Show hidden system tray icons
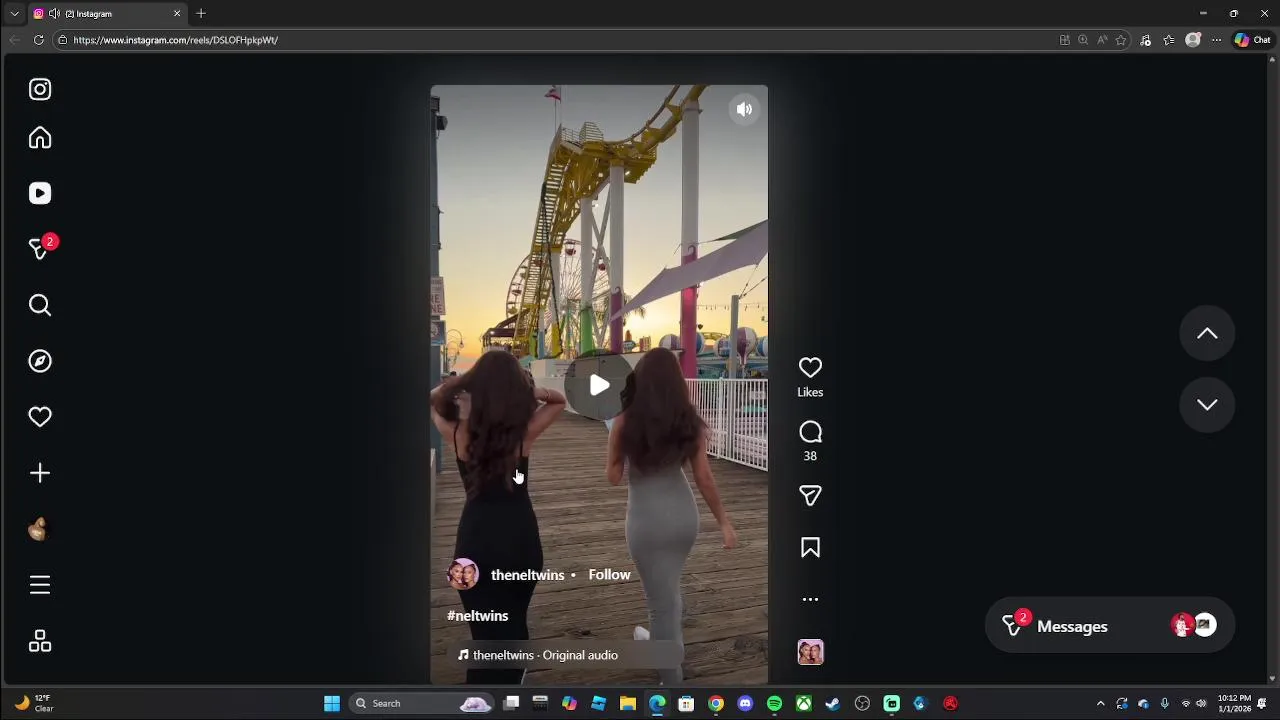 pyautogui.click(x=1101, y=704)
